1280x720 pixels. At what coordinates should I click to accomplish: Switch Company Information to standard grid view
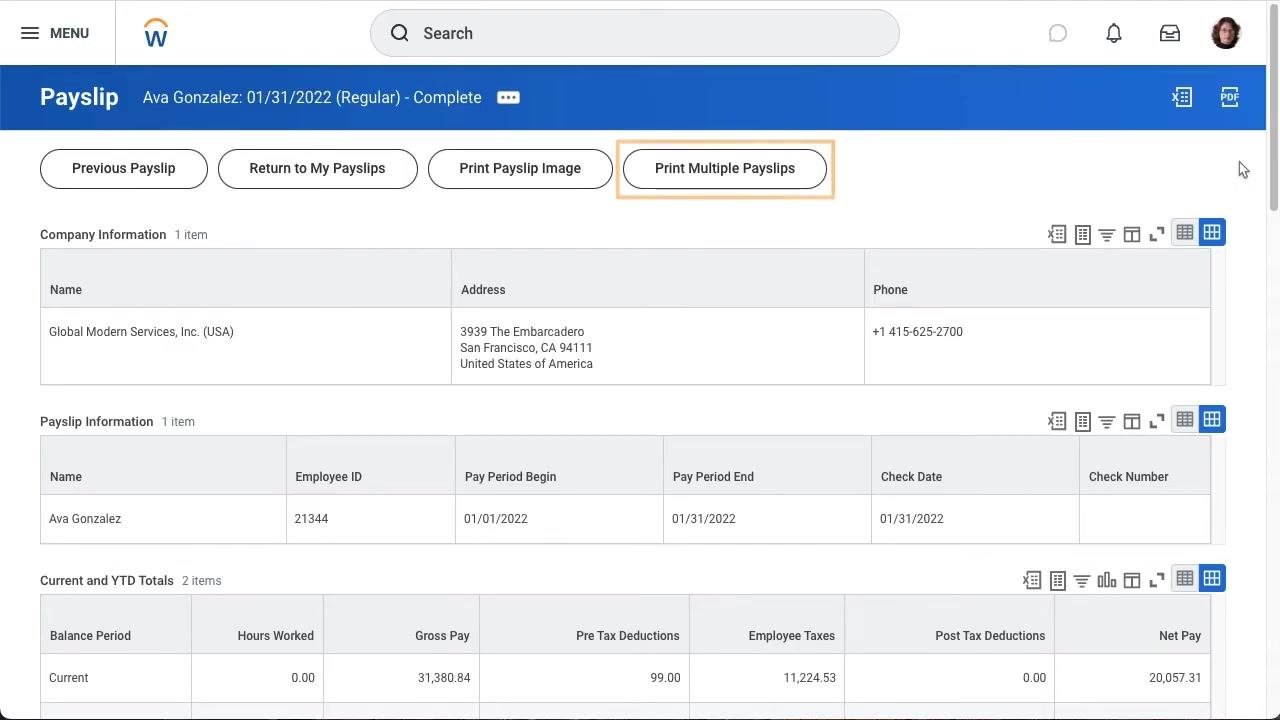click(1212, 232)
